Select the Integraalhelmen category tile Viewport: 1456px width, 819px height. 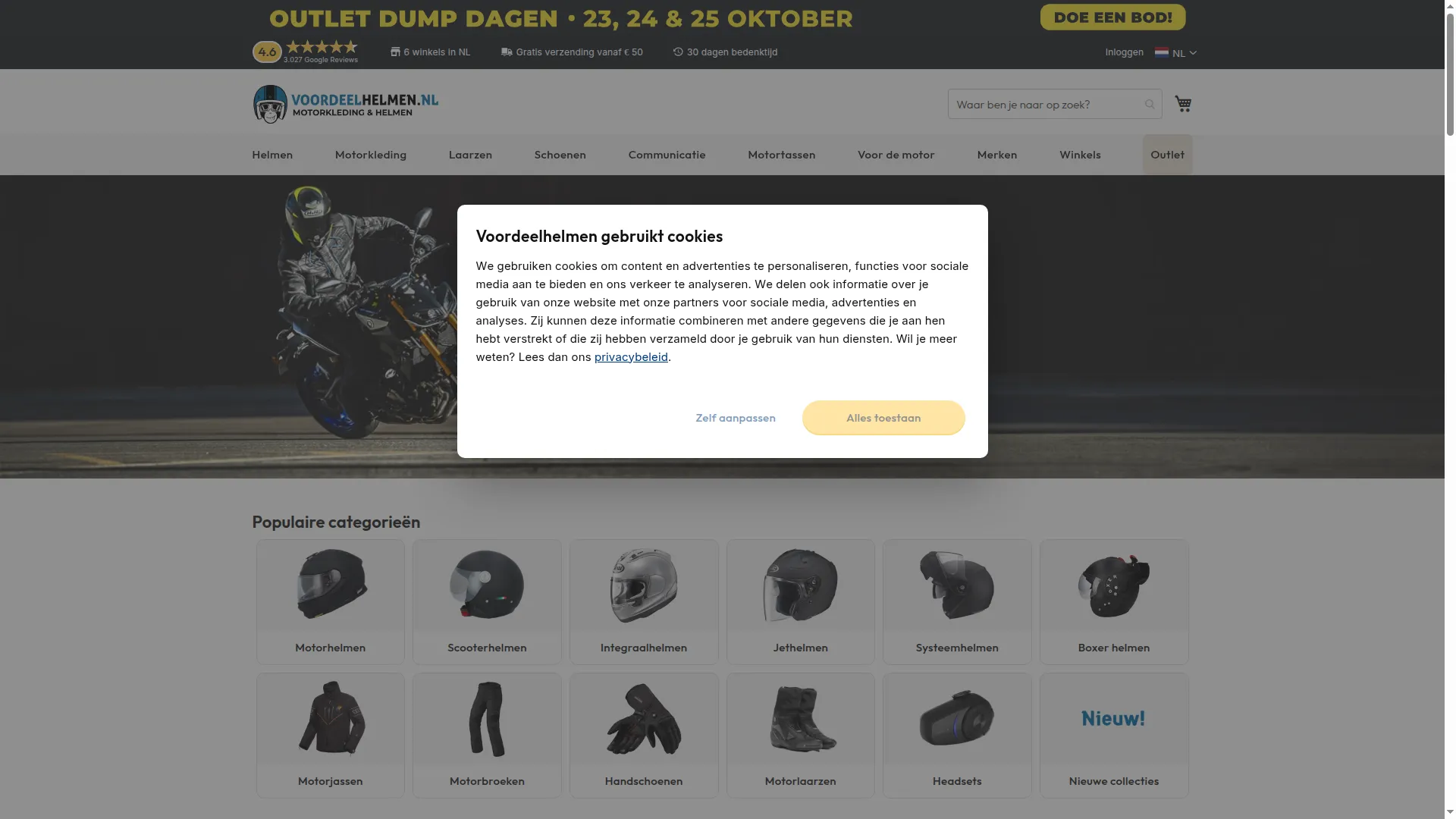(x=644, y=601)
